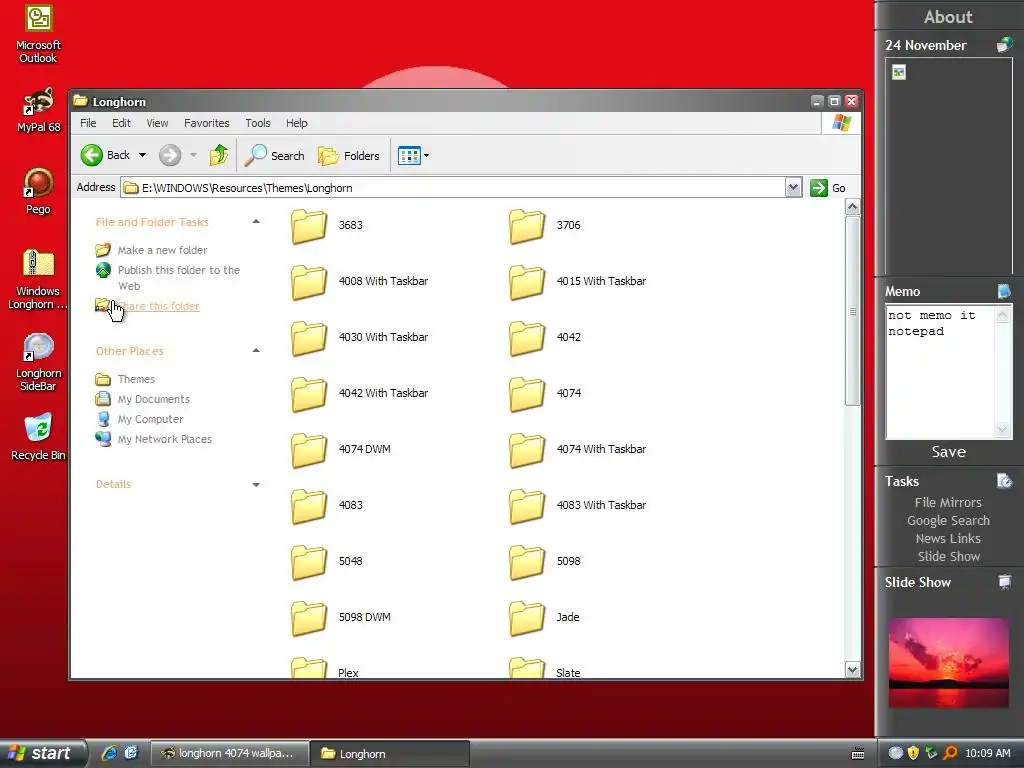Expand the Details section
Image resolution: width=1024 pixels, height=768 pixels.
click(x=256, y=484)
